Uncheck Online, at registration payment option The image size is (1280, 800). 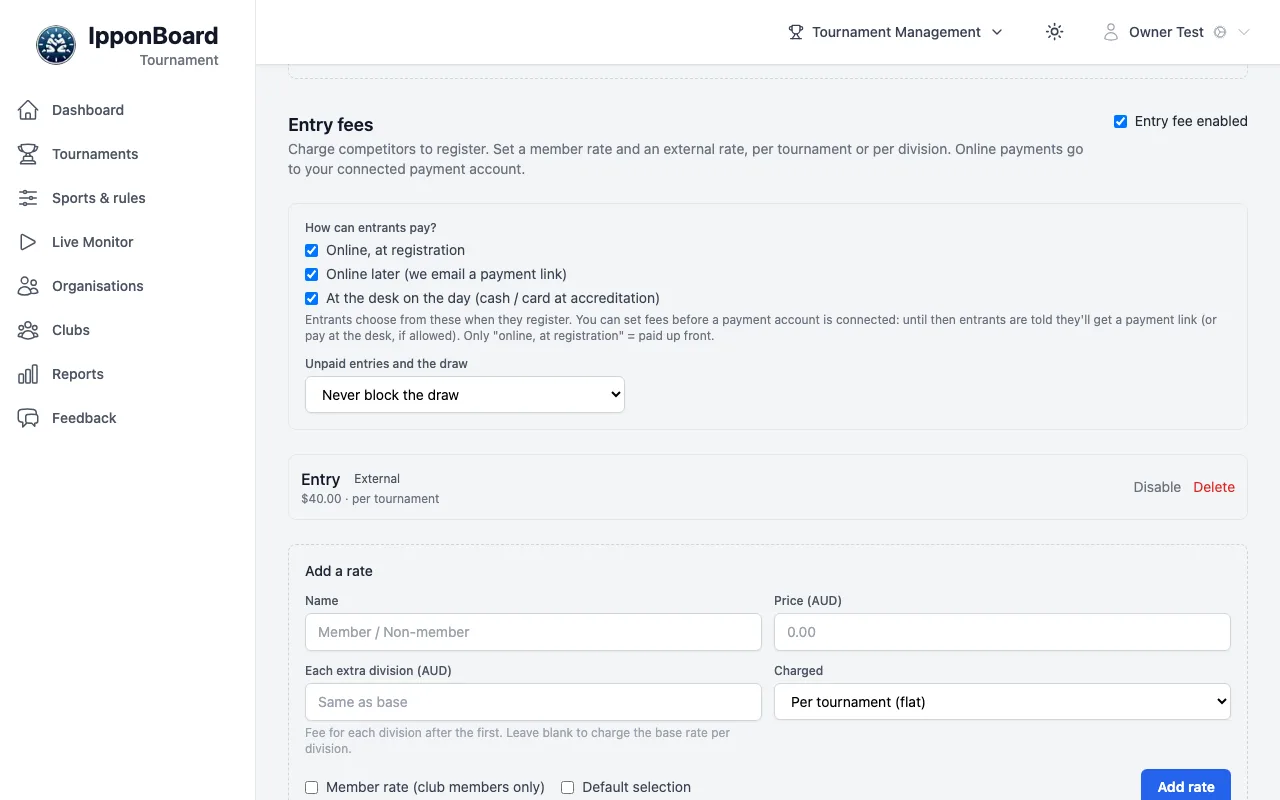311,250
